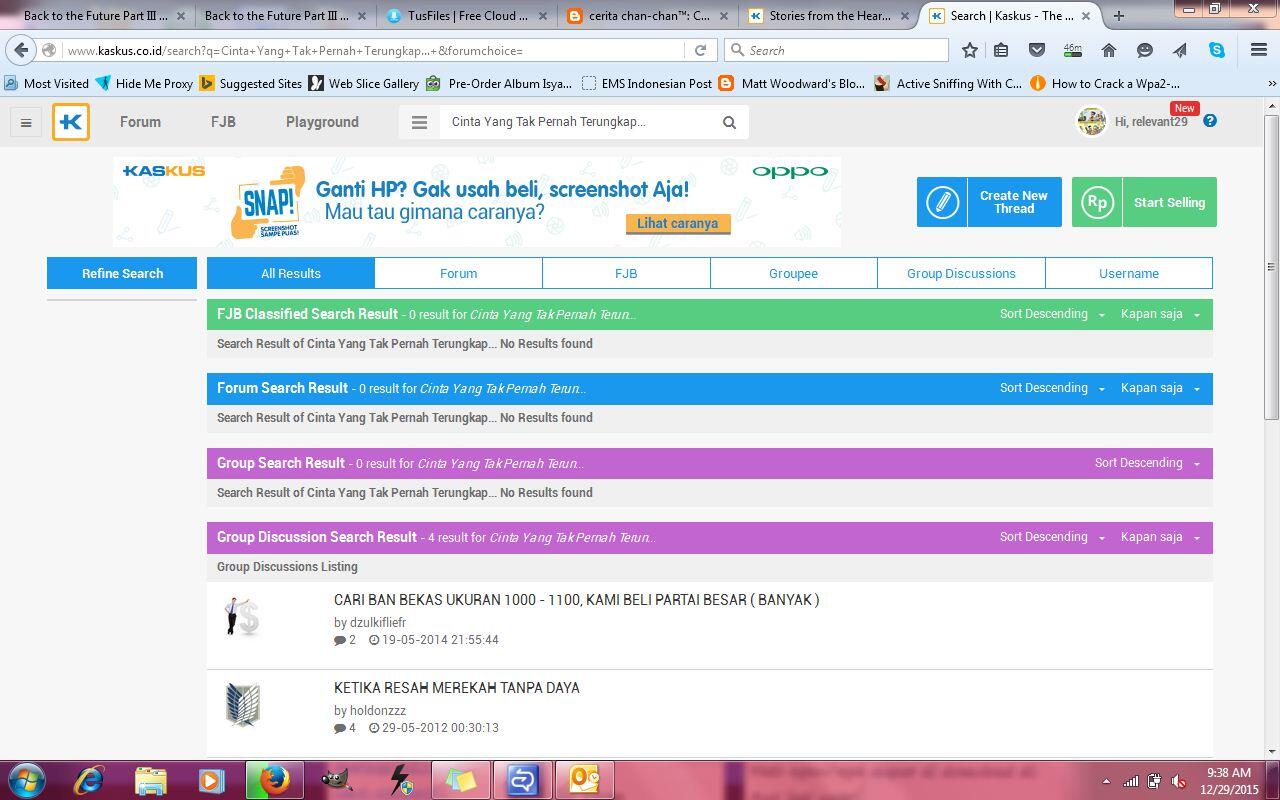This screenshot has width=1280, height=800.
Task: Open user dzulkifliefr profile link
Action: coord(378,622)
